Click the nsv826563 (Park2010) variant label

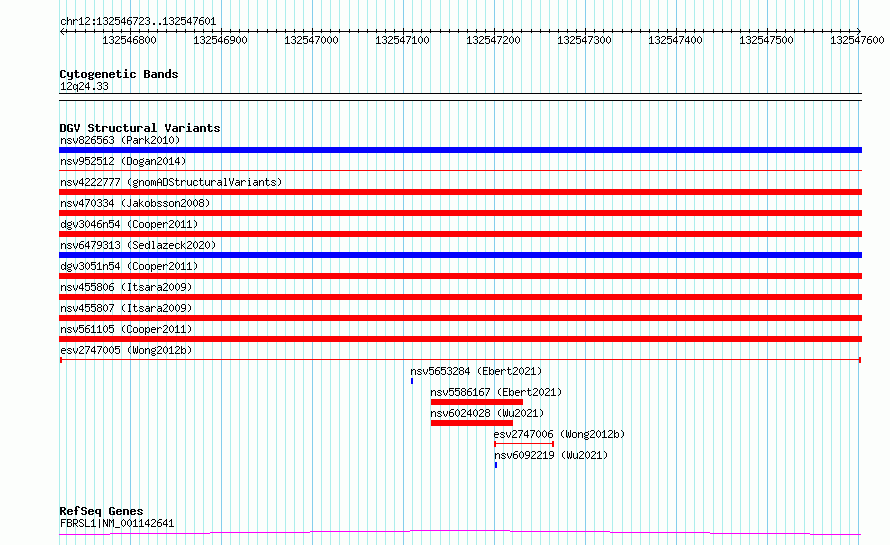tap(119, 140)
